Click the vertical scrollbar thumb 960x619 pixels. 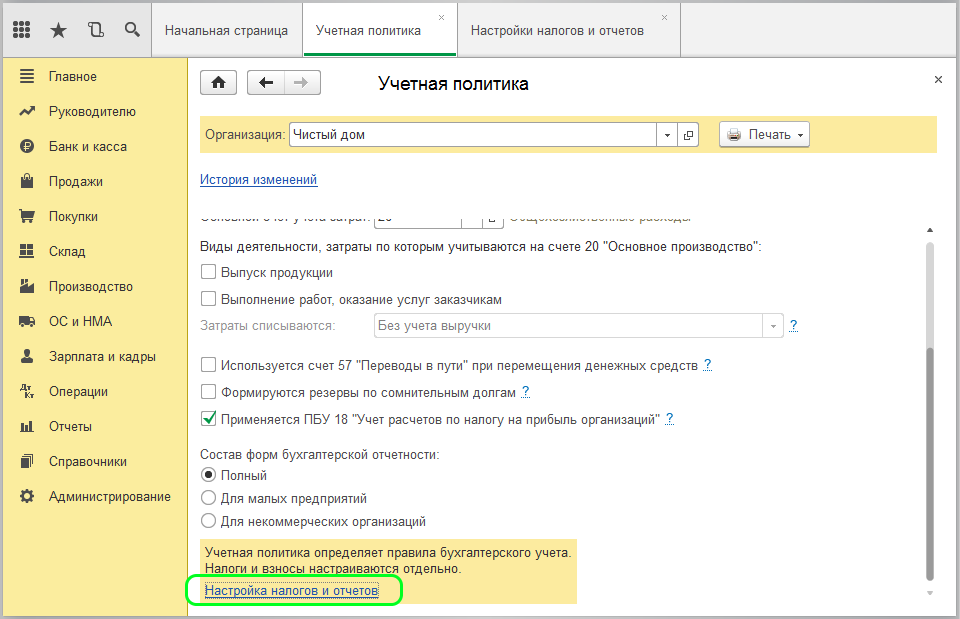(x=930, y=463)
